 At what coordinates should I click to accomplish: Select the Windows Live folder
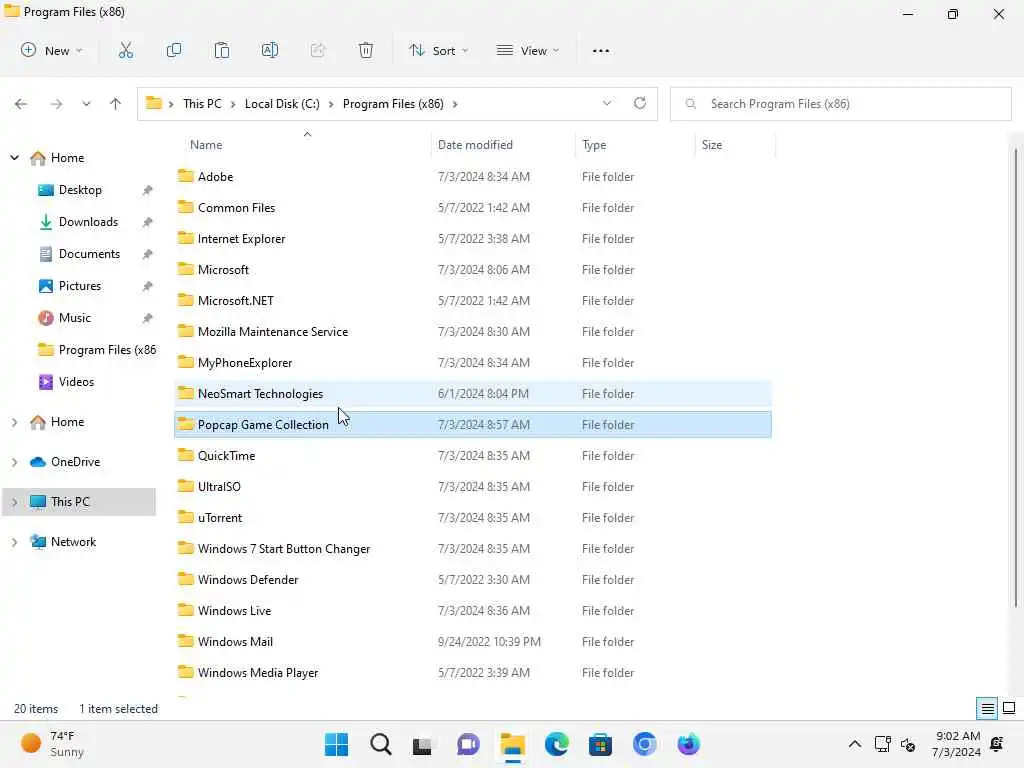[473, 611]
